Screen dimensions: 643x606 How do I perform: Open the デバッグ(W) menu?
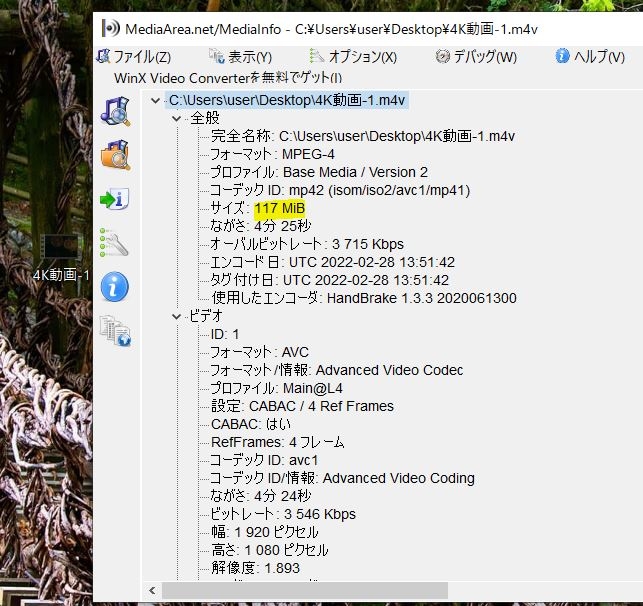[x=476, y=57]
